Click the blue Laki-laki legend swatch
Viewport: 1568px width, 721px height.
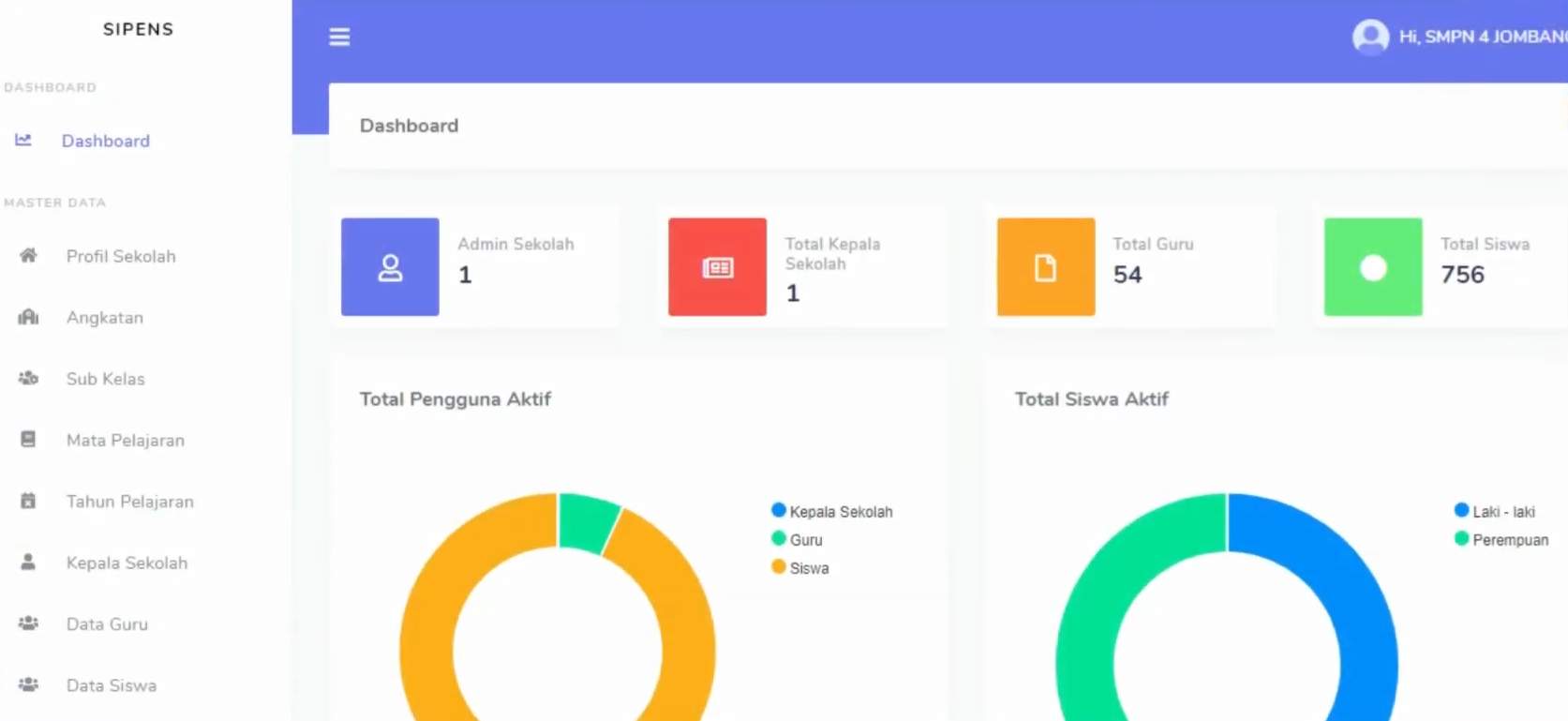[x=1461, y=511]
